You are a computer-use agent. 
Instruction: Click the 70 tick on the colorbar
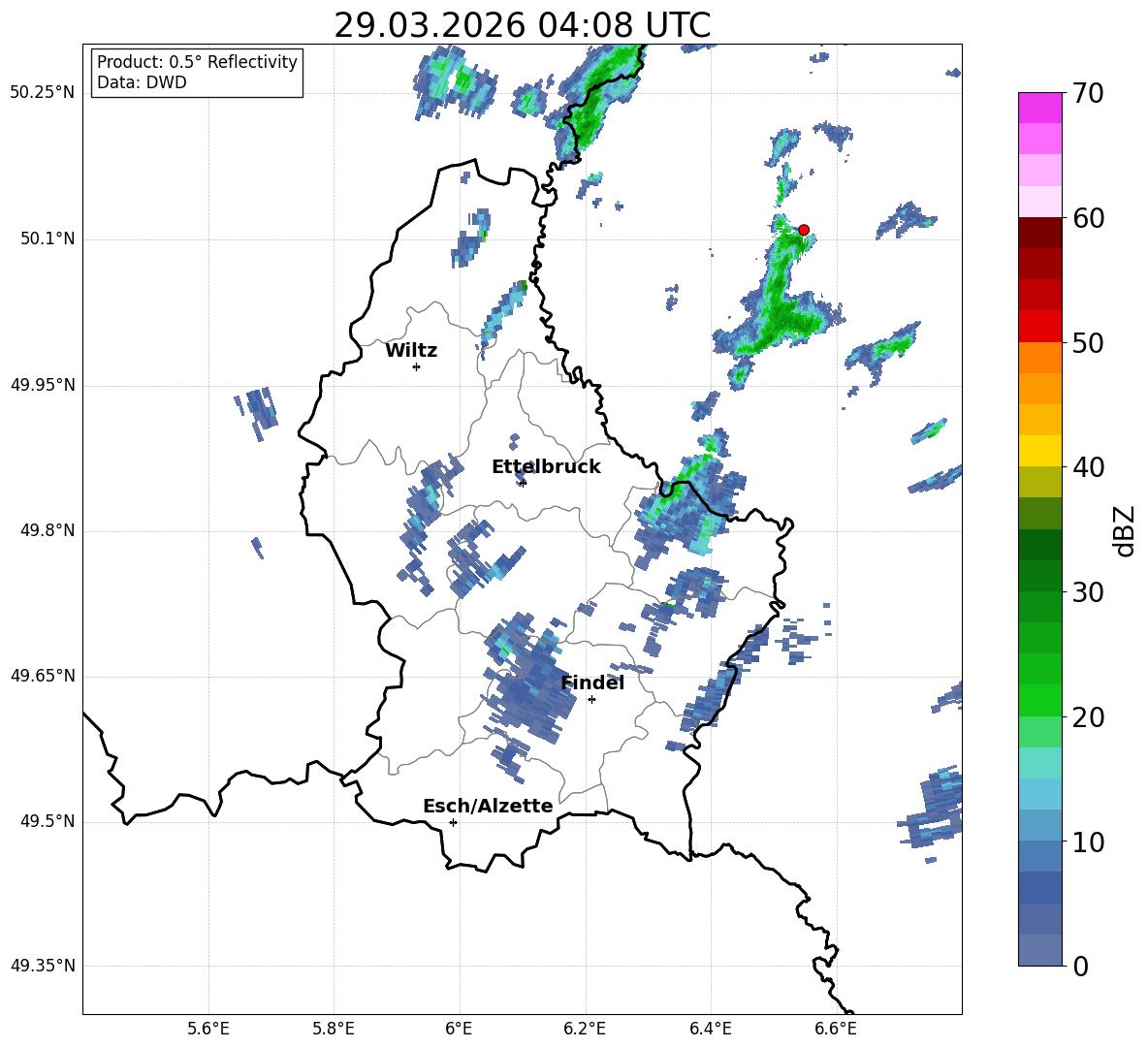pyautogui.click(x=1088, y=93)
